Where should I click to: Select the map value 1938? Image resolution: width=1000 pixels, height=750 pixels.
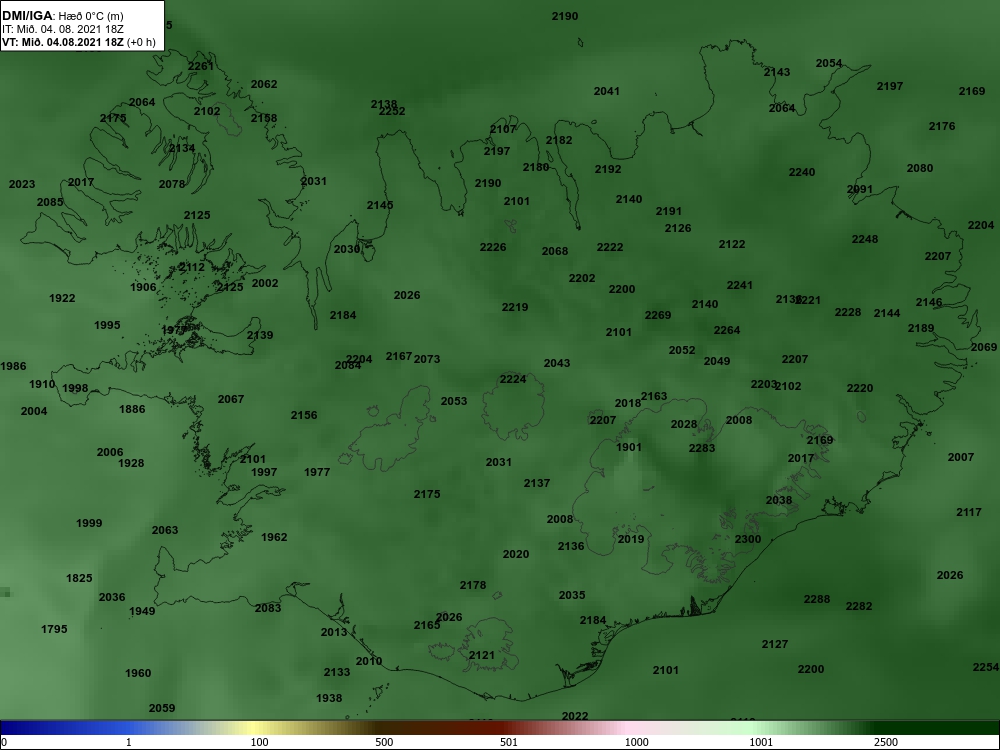[x=329, y=698]
